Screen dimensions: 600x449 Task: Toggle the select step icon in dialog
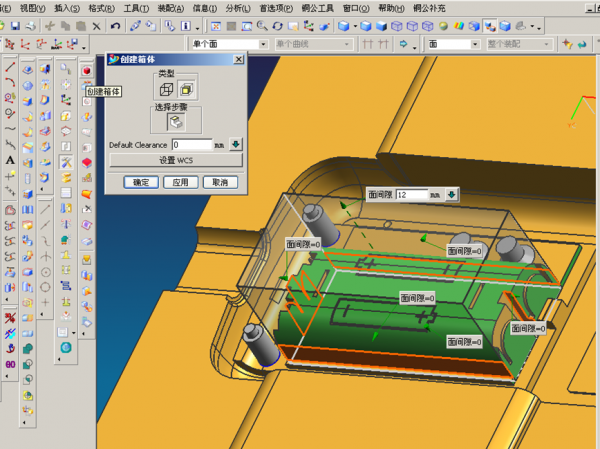(176, 122)
